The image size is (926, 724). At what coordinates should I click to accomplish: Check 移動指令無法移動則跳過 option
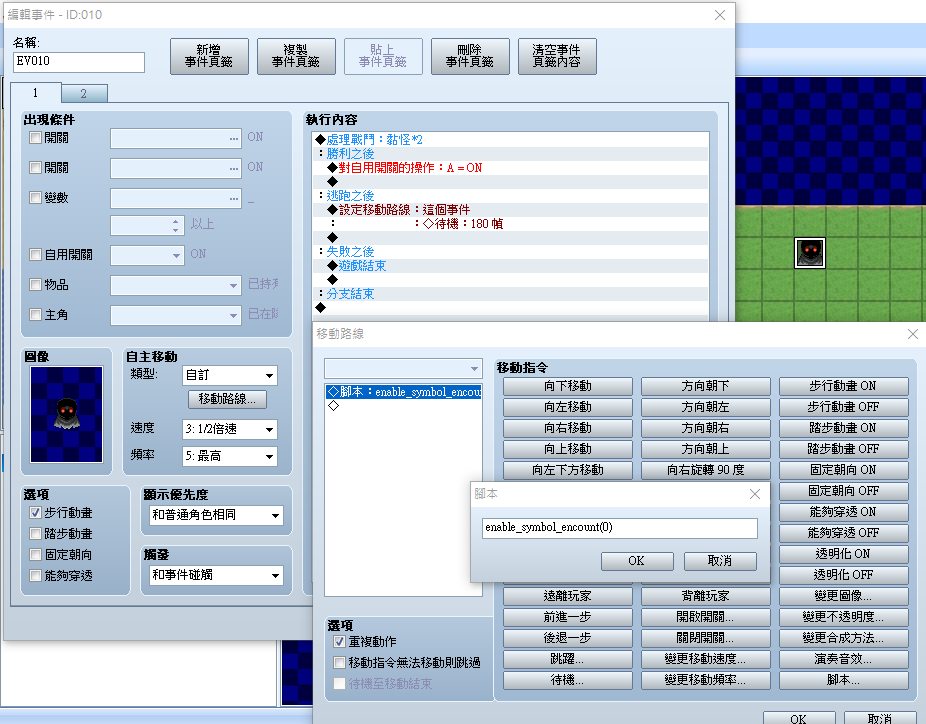(x=340, y=663)
